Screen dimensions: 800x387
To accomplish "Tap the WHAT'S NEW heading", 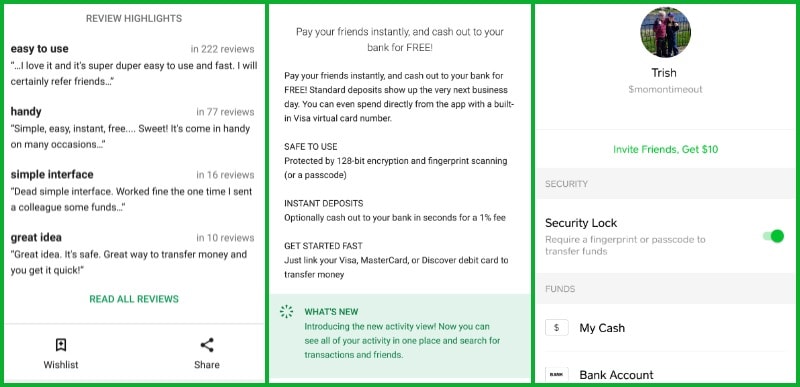I will (331, 312).
